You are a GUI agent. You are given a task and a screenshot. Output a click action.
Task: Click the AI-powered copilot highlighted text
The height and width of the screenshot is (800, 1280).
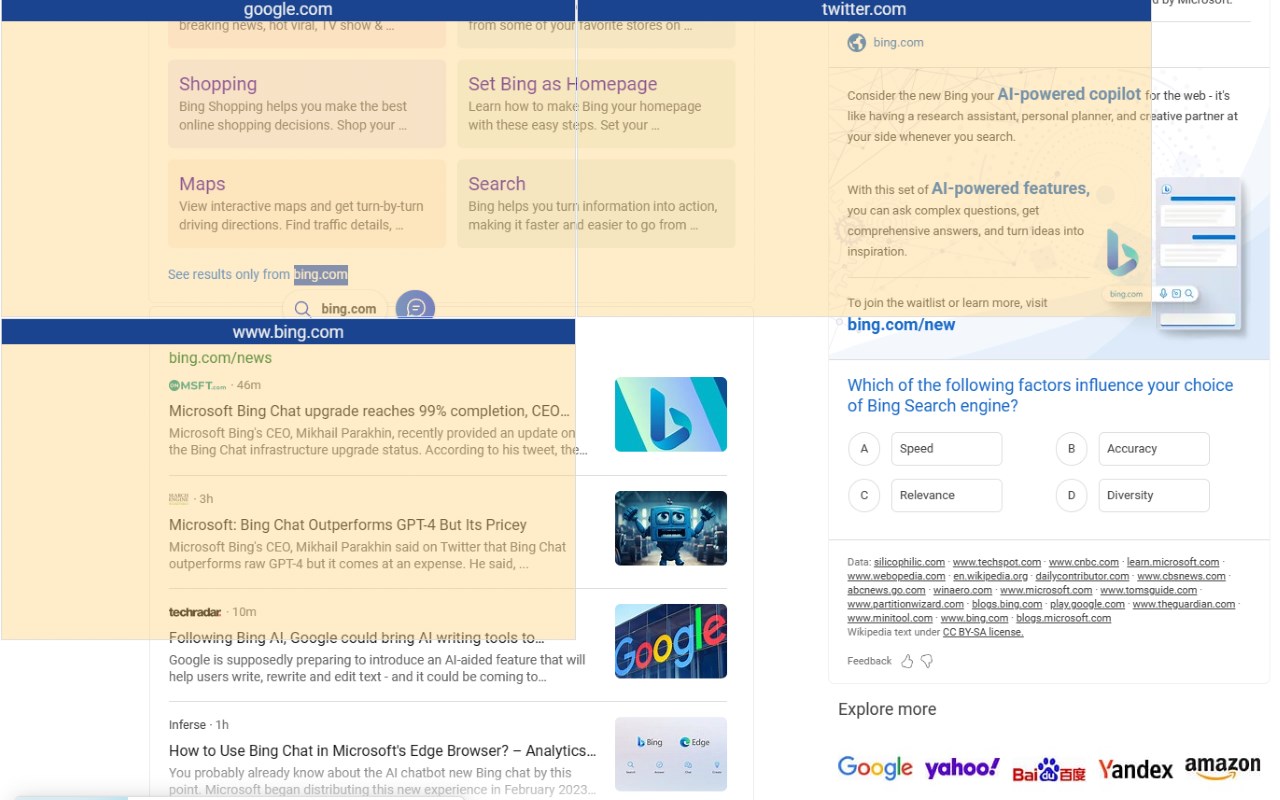click(x=1069, y=94)
